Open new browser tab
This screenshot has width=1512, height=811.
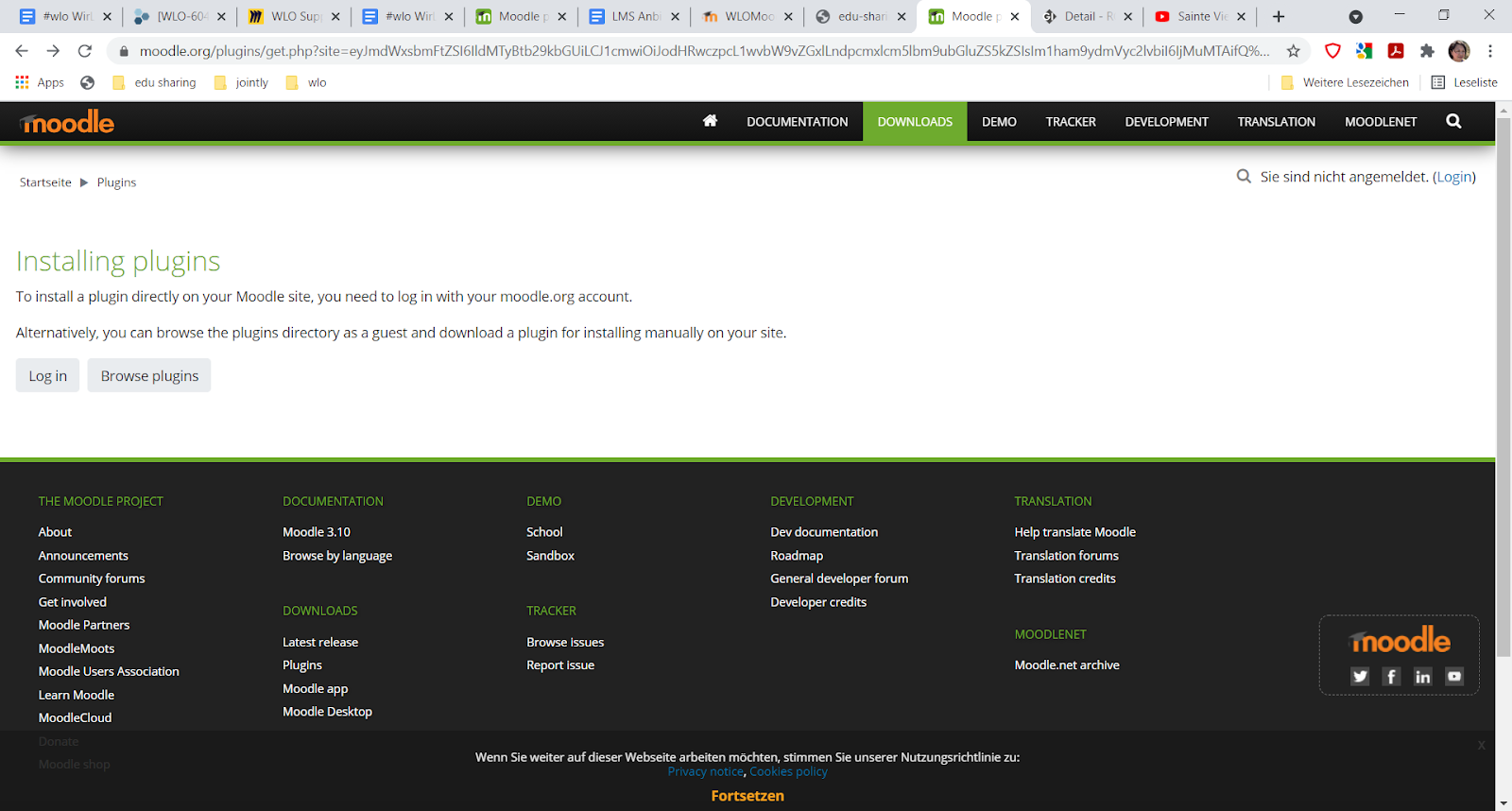[x=1279, y=16]
